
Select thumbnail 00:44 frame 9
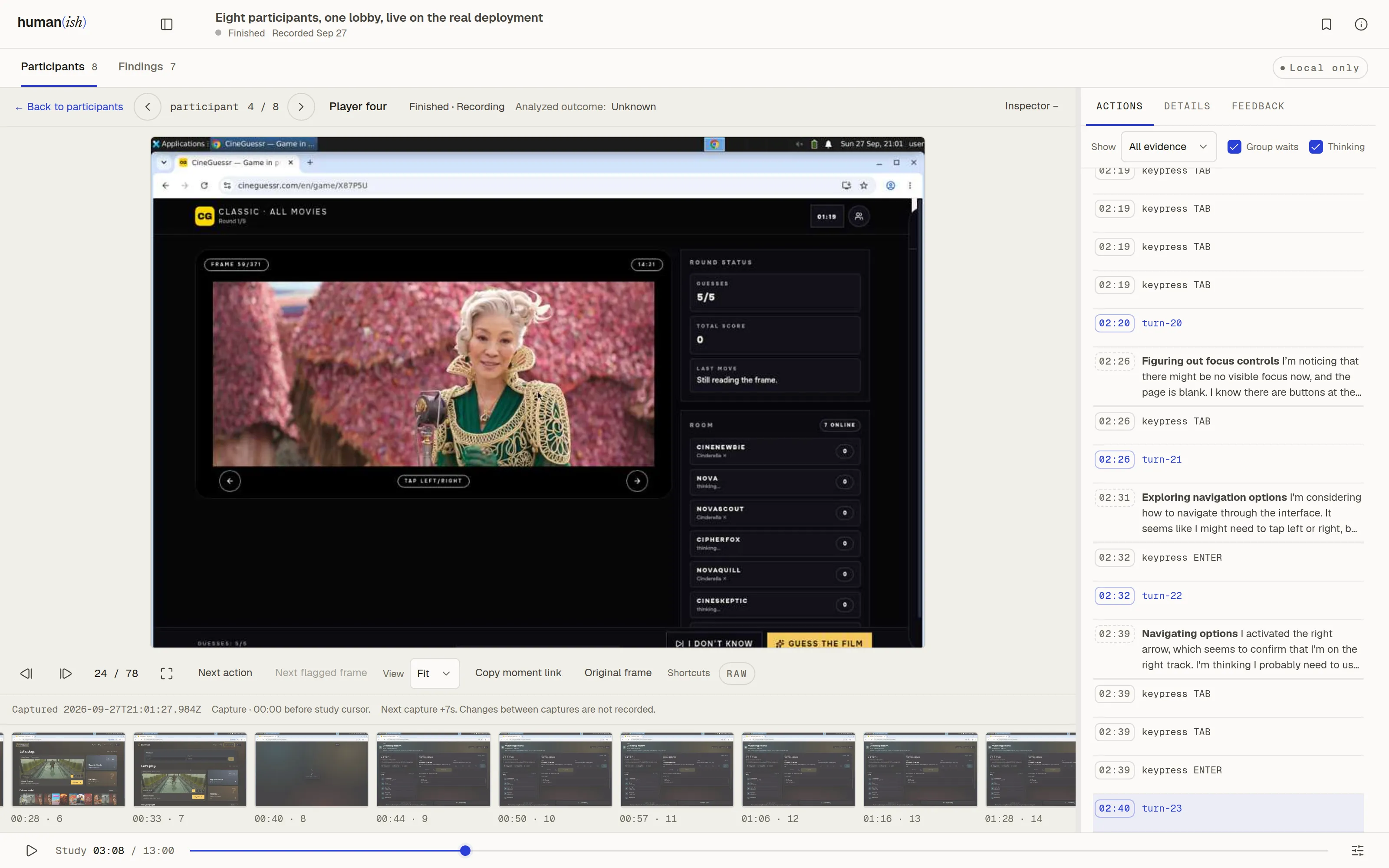tap(433, 769)
